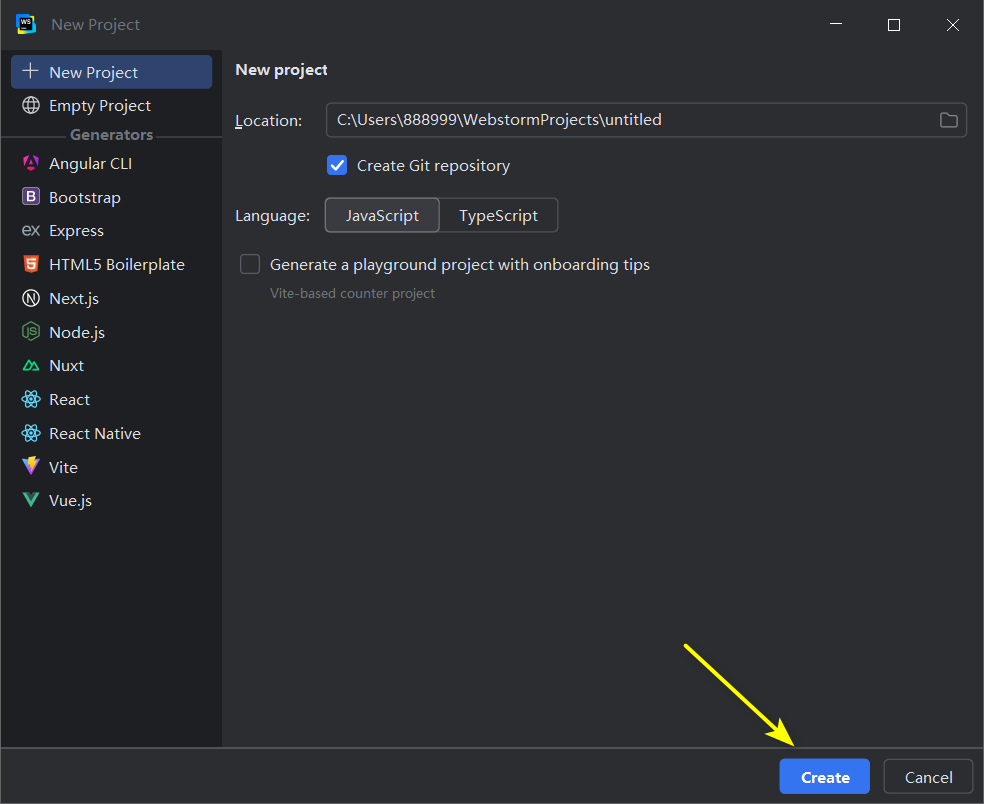The height and width of the screenshot is (804, 984).
Task: Select HTML5 Boilerplate generator
Action: coord(112,264)
